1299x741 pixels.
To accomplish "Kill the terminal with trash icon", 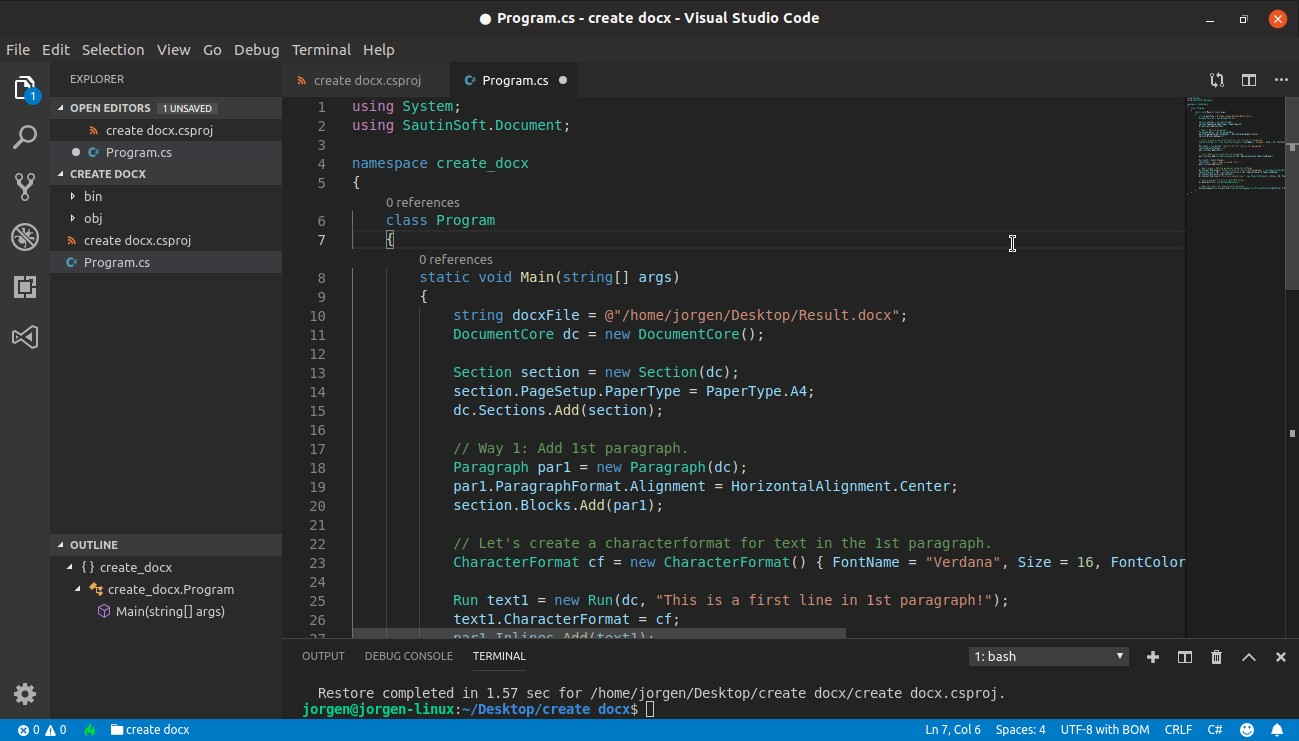I will click(x=1216, y=657).
